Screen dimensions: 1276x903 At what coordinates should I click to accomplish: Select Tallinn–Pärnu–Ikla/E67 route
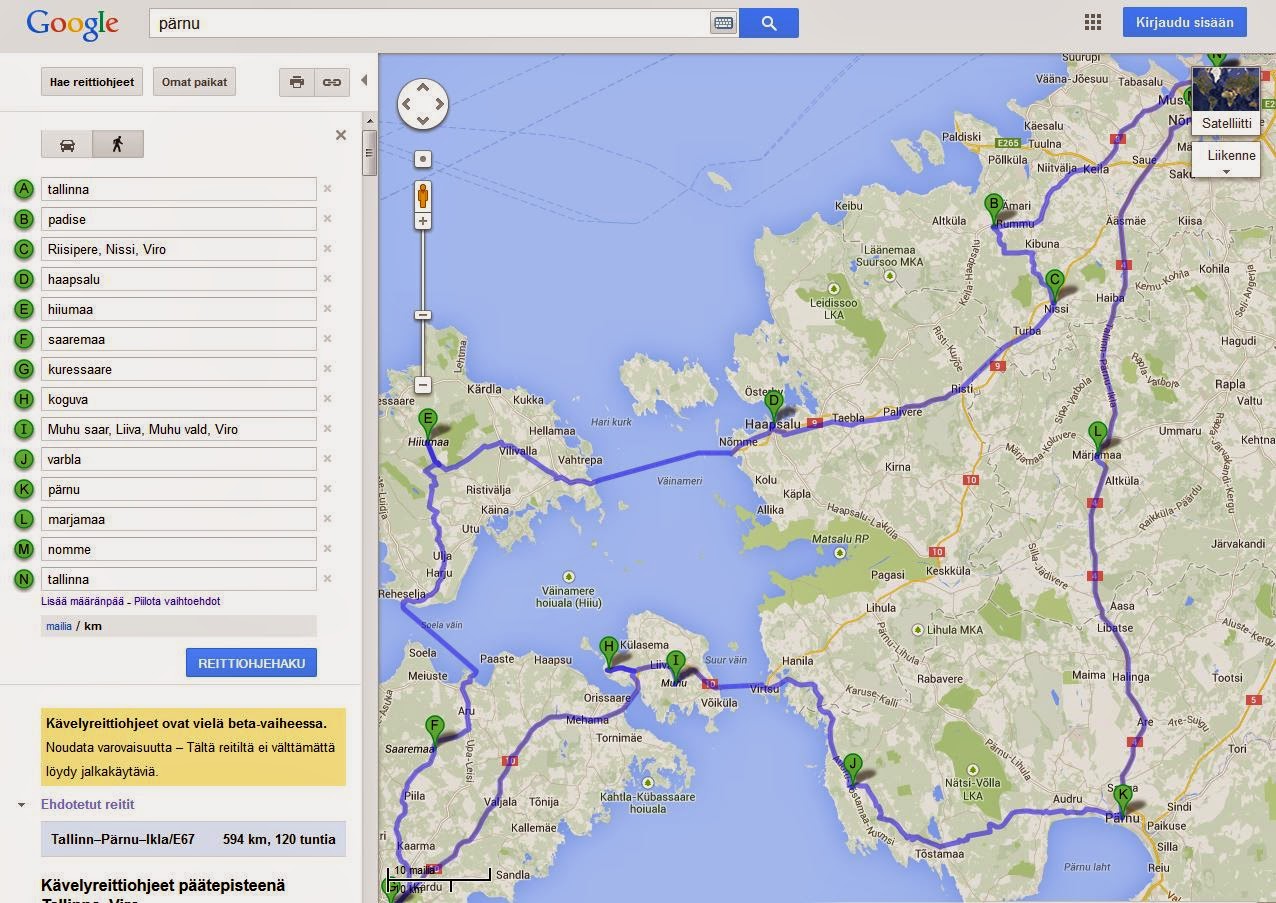193,839
